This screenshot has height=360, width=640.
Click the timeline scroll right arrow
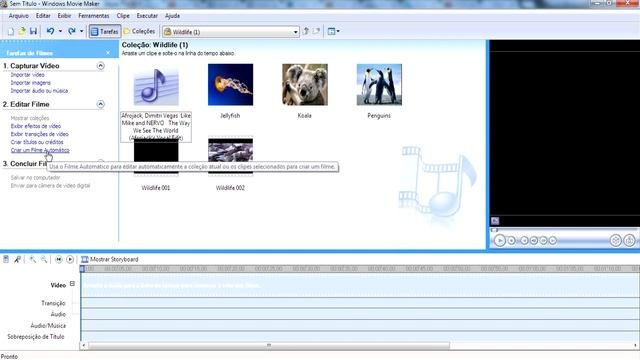coord(636,345)
